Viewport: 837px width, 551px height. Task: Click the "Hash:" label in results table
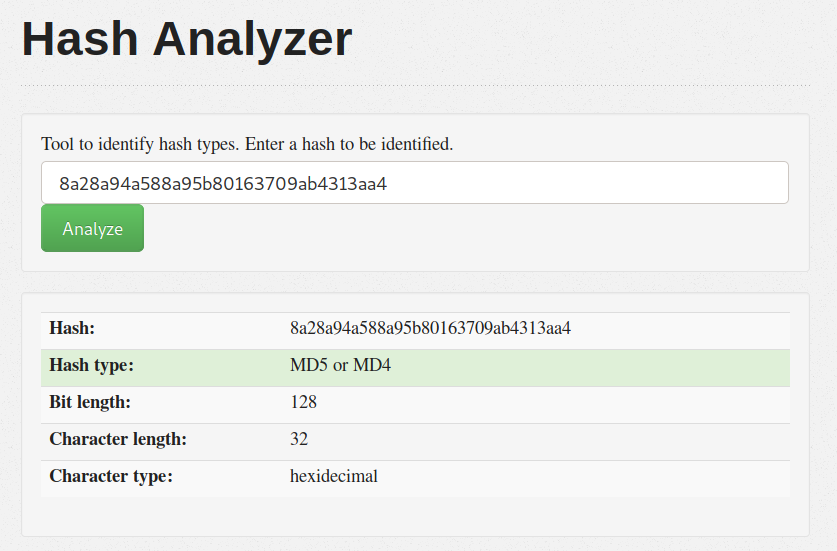(72, 328)
